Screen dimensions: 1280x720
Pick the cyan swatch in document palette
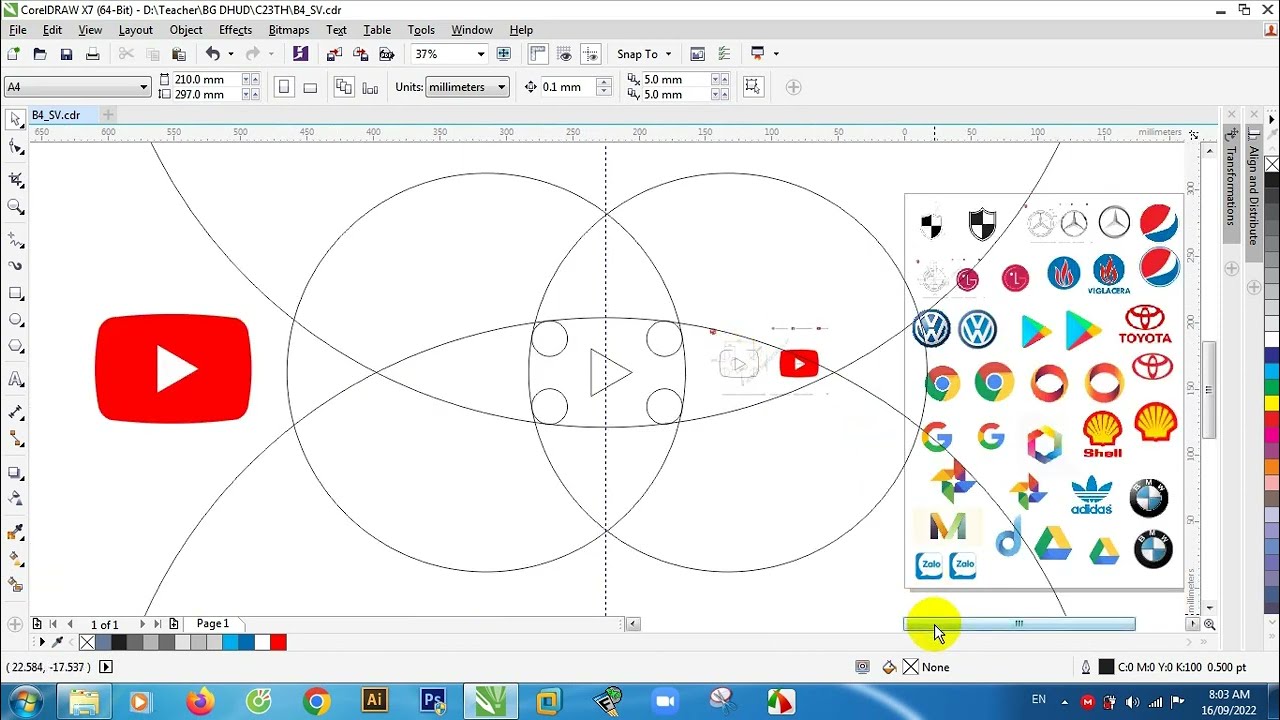click(230, 642)
